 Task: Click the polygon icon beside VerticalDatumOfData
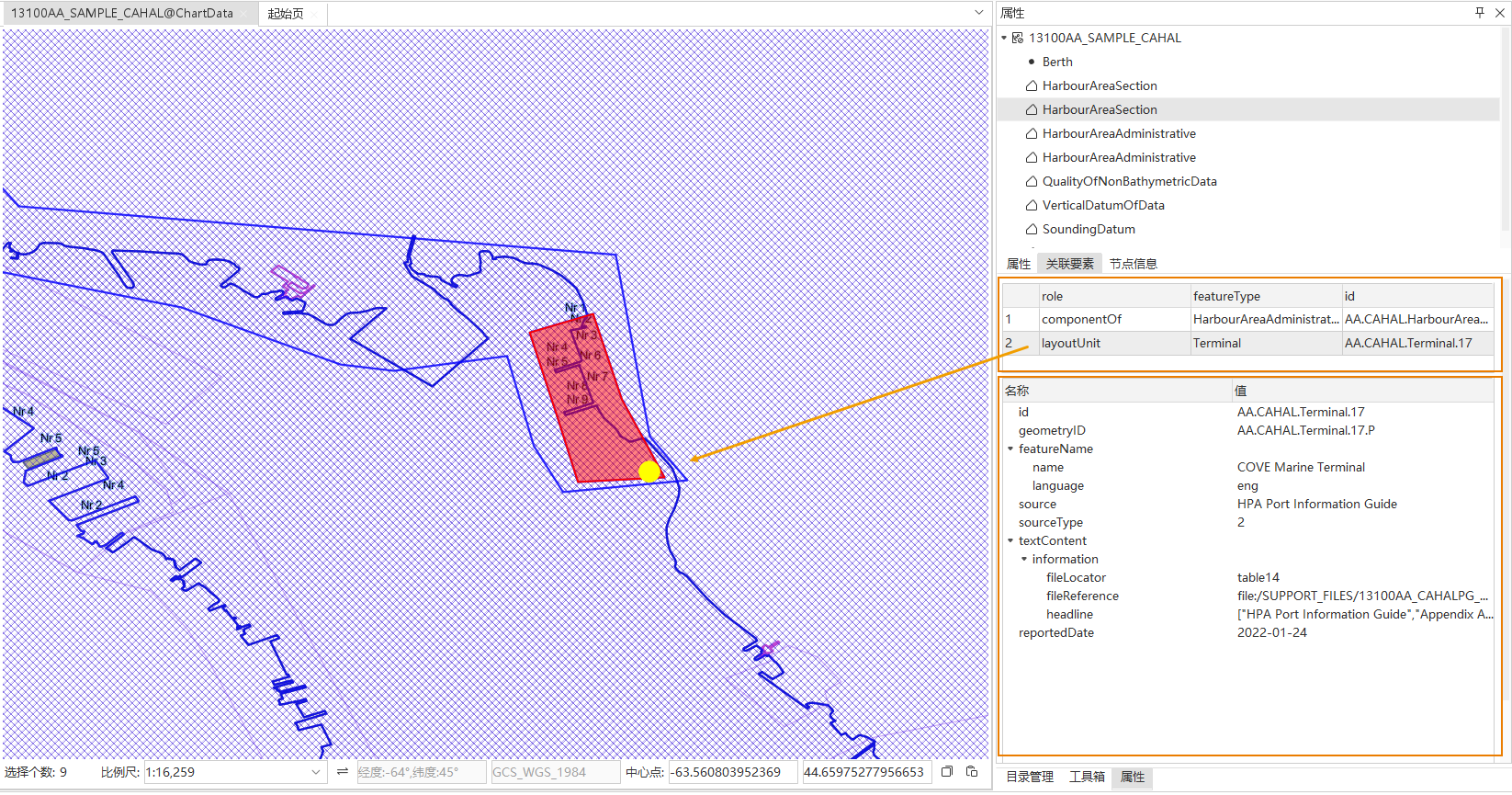pyautogui.click(x=1032, y=205)
